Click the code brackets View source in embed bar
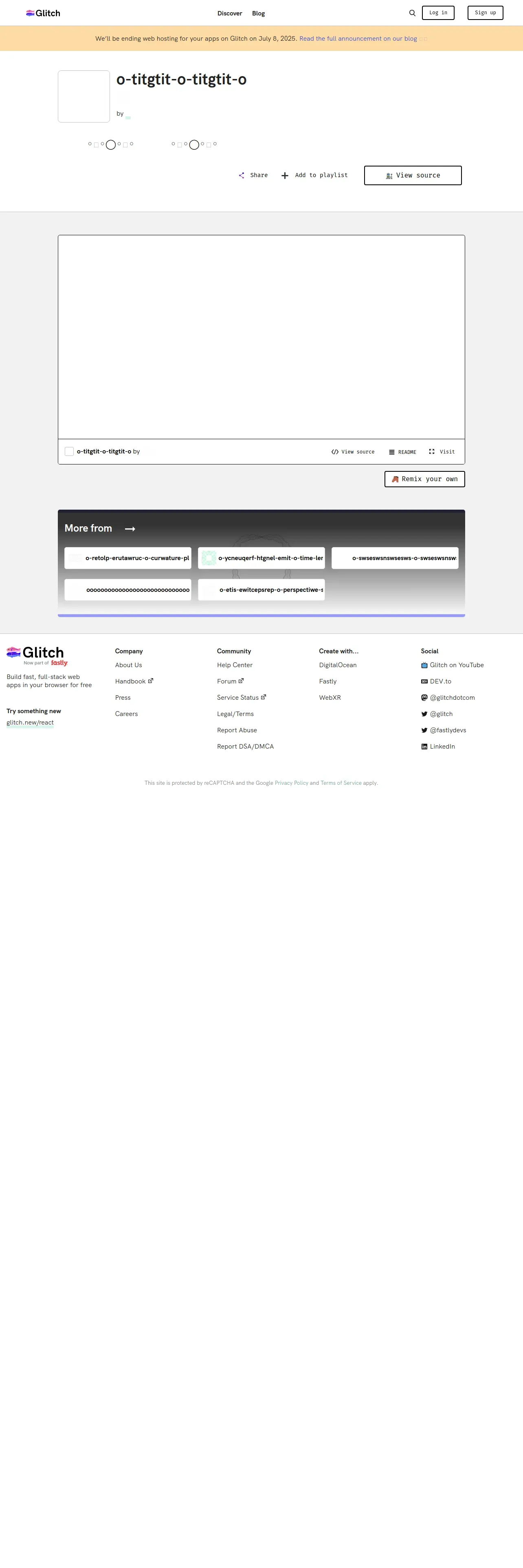This screenshot has width=523, height=1568. [x=353, y=452]
